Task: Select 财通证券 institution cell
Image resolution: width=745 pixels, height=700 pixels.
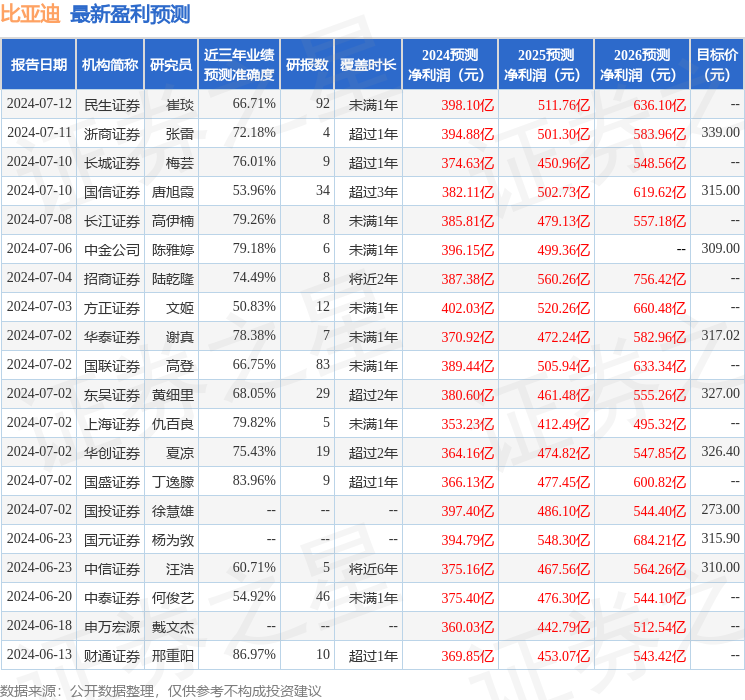Action: [112, 656]
